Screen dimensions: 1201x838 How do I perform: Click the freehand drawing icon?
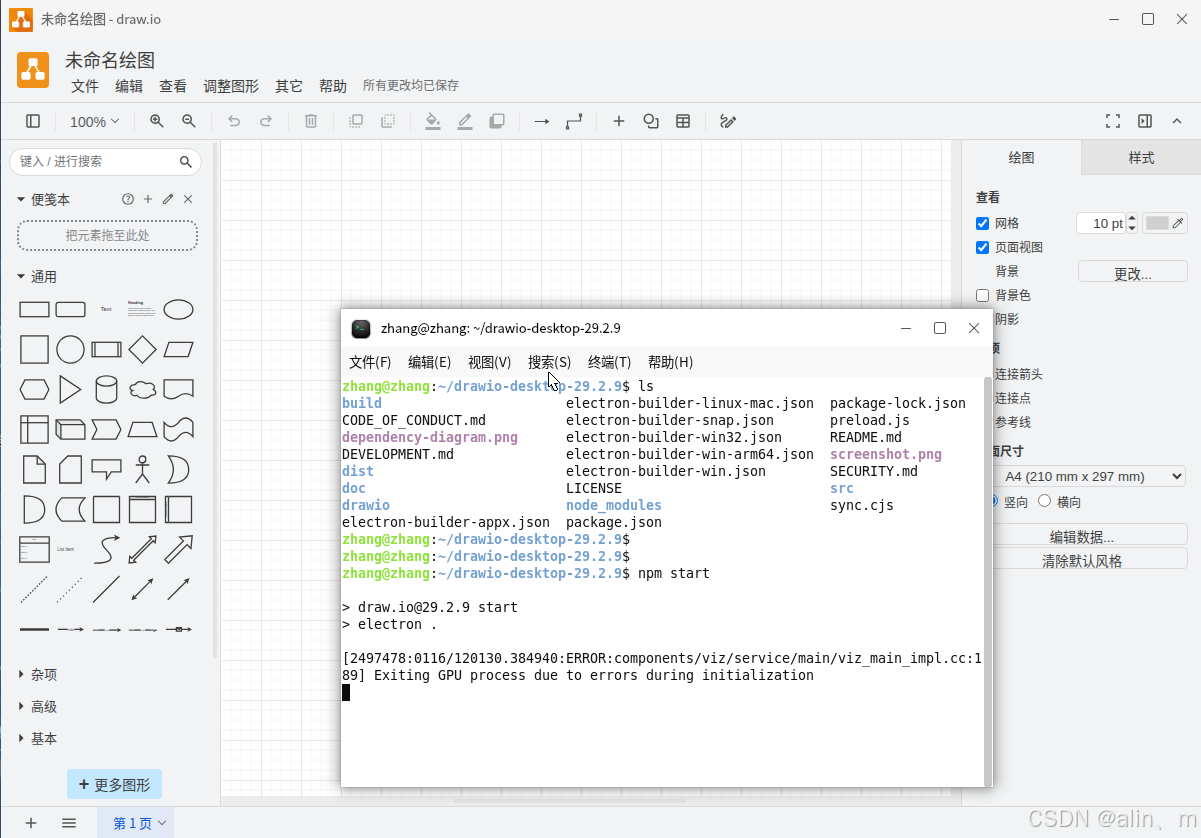pyautogui.click(x=728, y=121)
